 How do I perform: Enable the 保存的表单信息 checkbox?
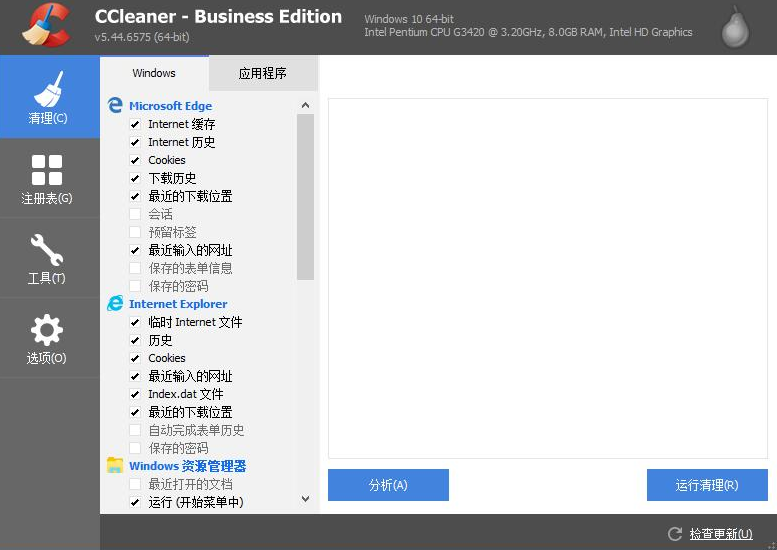click(135, 268)
